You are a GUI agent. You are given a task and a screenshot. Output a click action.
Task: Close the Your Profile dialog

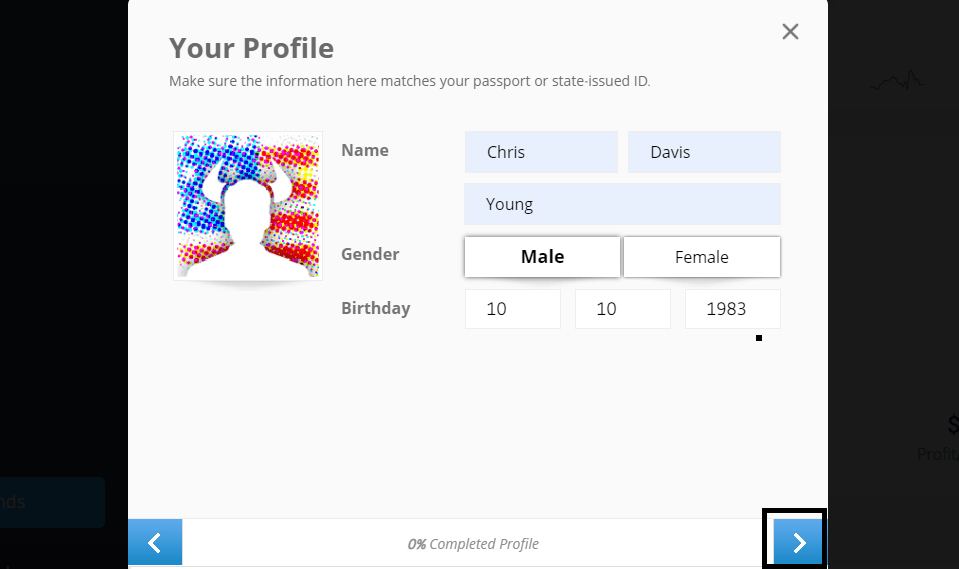(x=790, y=31)
